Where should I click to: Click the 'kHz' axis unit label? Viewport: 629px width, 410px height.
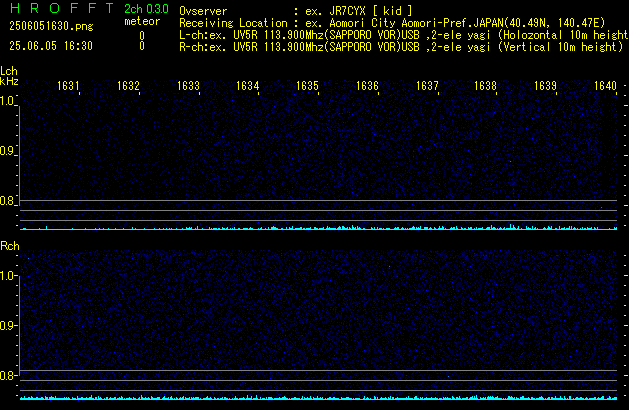point(9,81)
